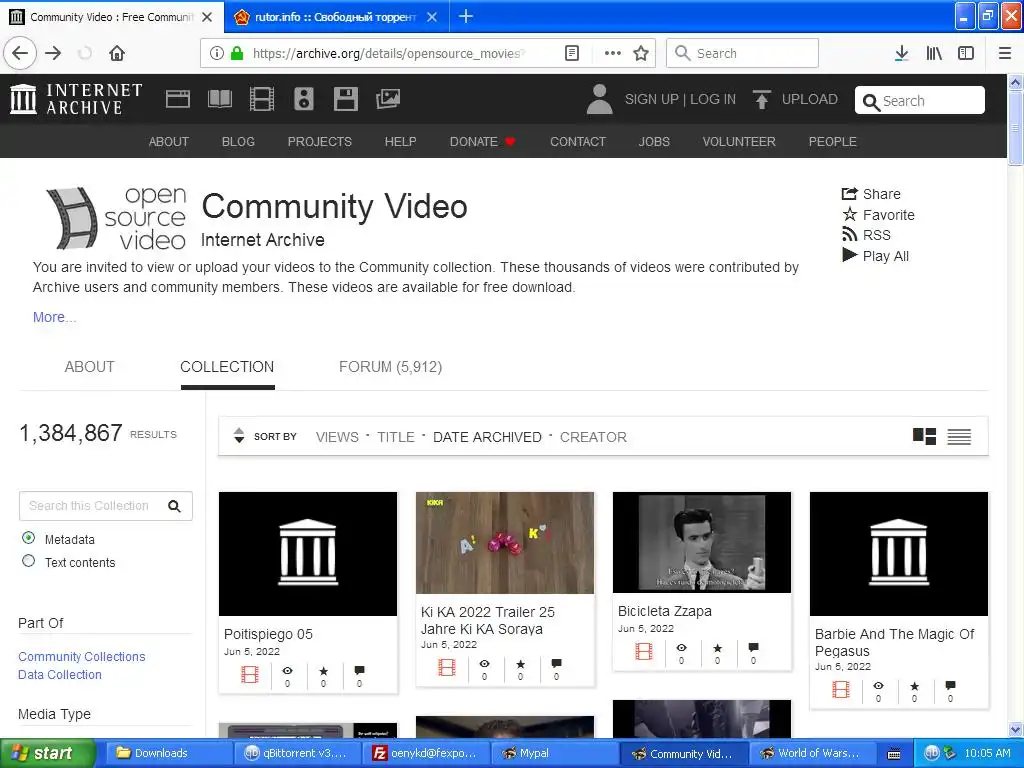Viewport: 1024px width, 768px height.
Task: Switch to tile view layout icon
Action: pyautogui.click(x=924, y=436)
